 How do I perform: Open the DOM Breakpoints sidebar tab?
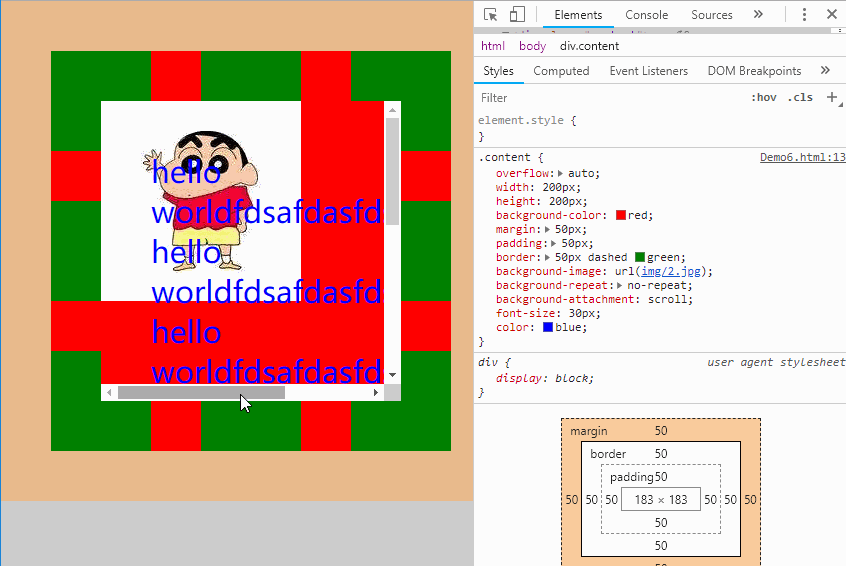coord(754,71)
